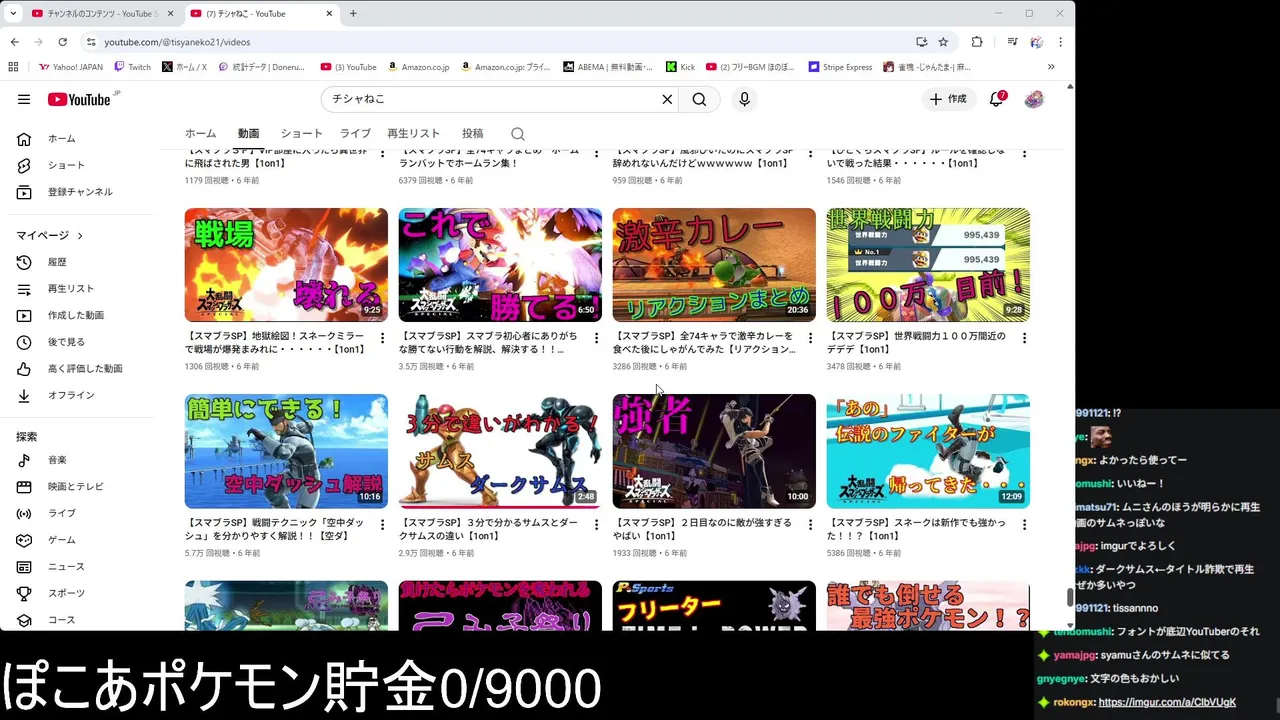Bookmark this page with the star icon
The width and height of the screenshot is (1280, 720).
pos(943,42)
